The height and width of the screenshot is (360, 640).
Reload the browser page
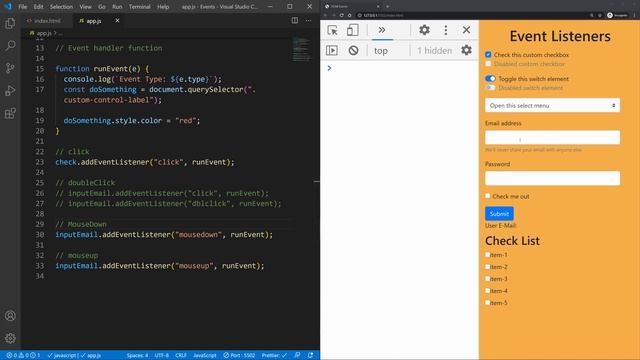point(342,15)
